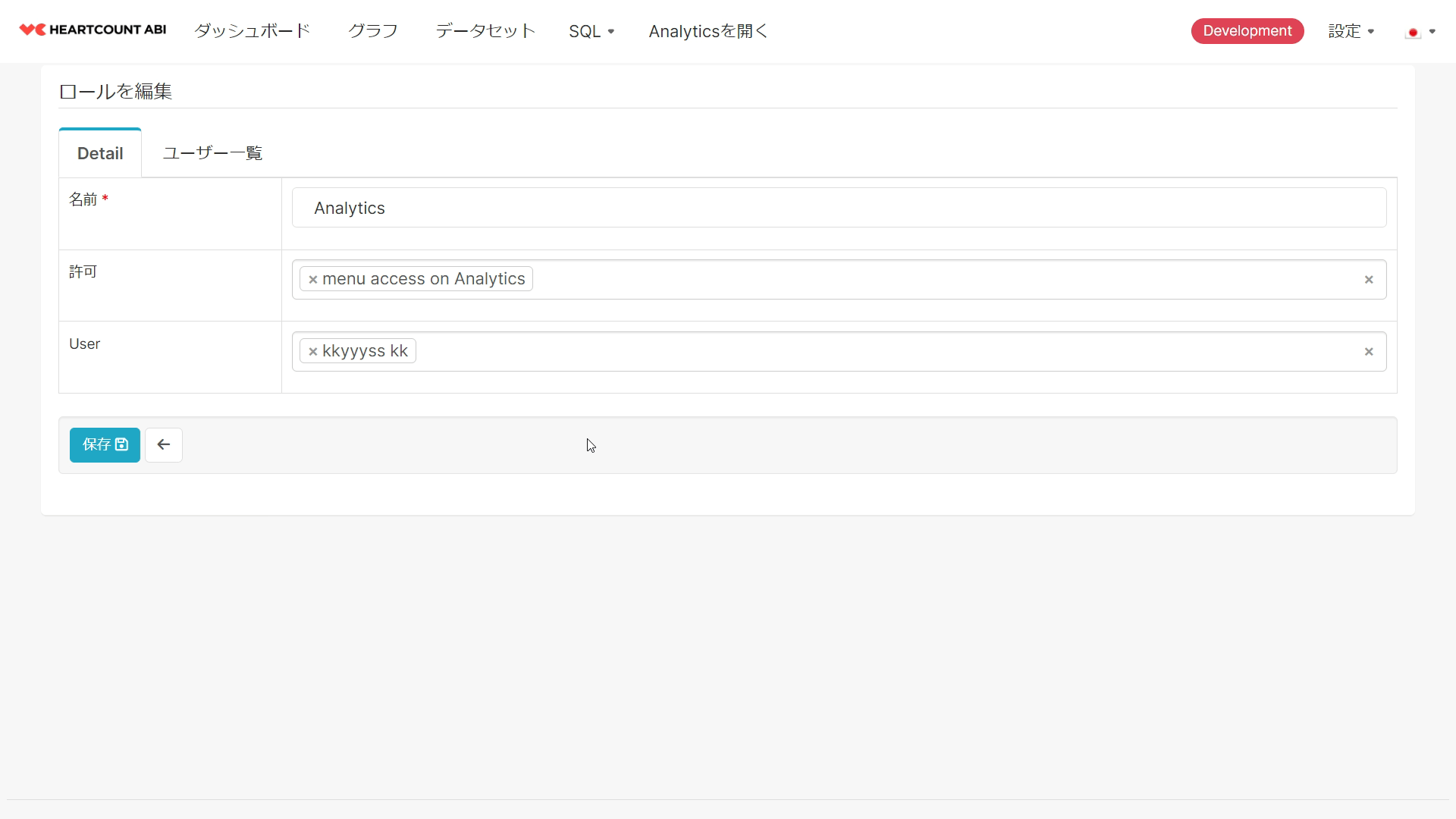Go to ダッシュボード menu
The height and width of the screenshot is (819, 1456).
coord(252,31)
